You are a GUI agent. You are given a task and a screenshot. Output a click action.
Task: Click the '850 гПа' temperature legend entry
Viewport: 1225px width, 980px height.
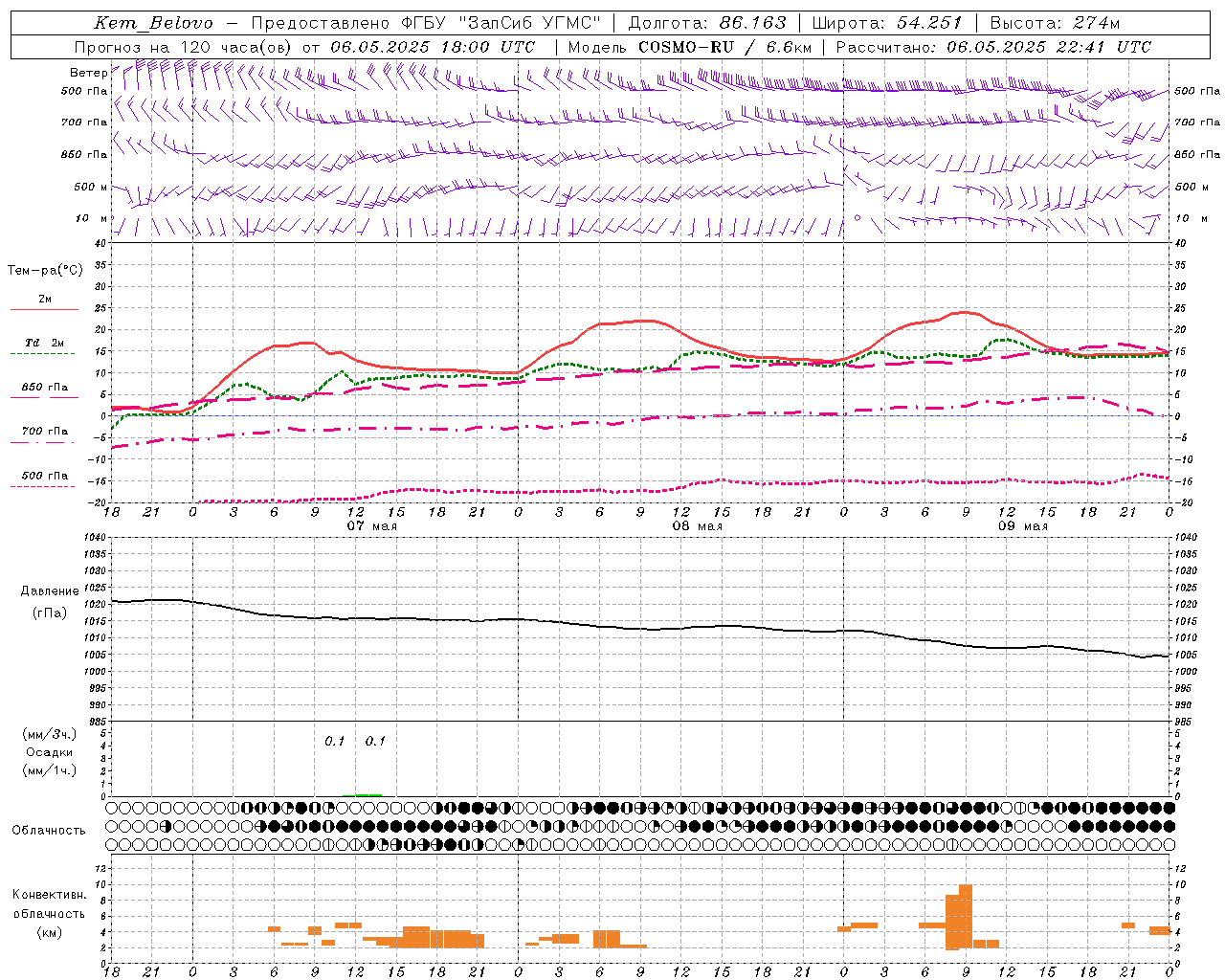(x=44, y=388)
